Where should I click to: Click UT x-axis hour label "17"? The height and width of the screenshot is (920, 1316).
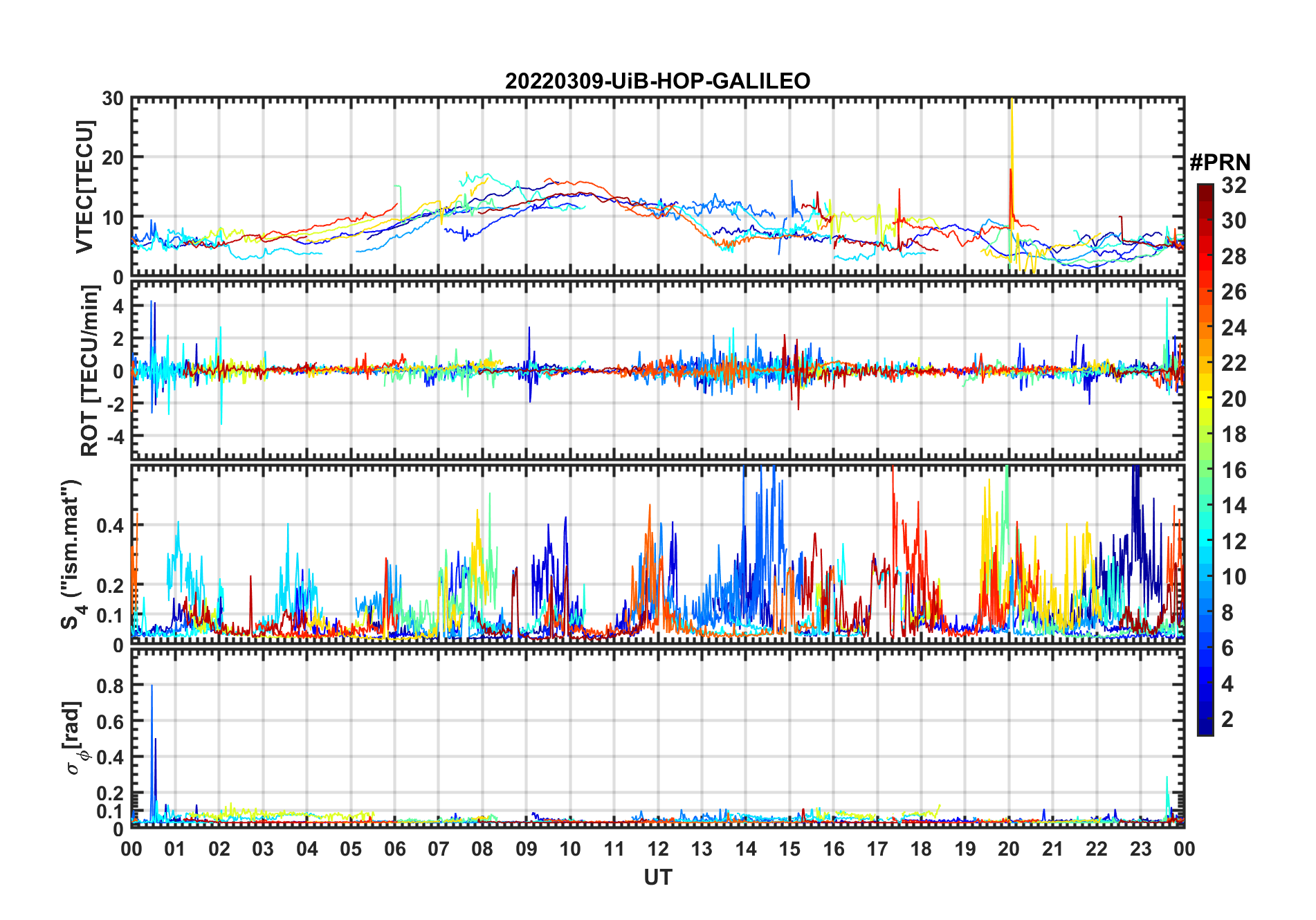point(877,849)
